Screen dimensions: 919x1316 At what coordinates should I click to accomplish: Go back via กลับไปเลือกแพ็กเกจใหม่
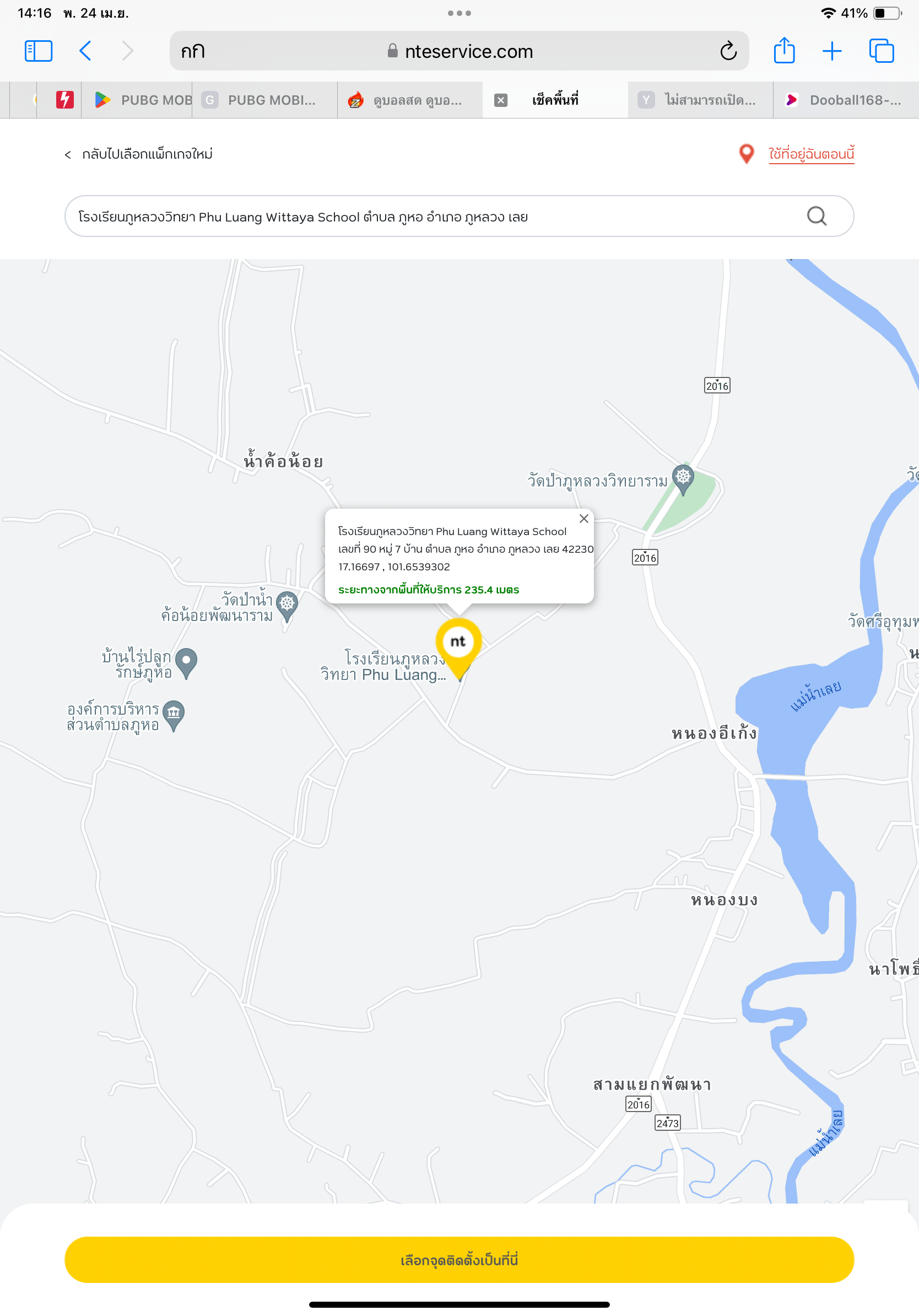tap(138, 154)
